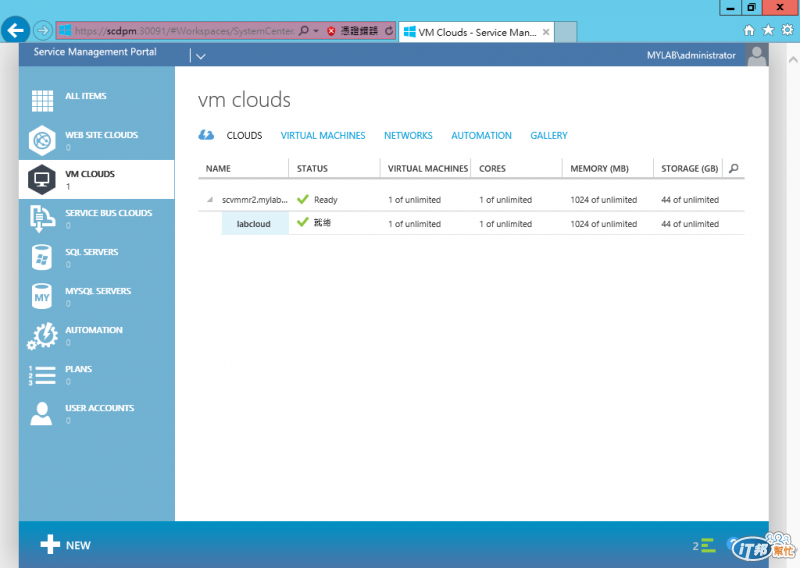This screenshot has height=568, width=800.
Task: Open USER ACCOUNTS sidebar label
Action: (99, 408)
